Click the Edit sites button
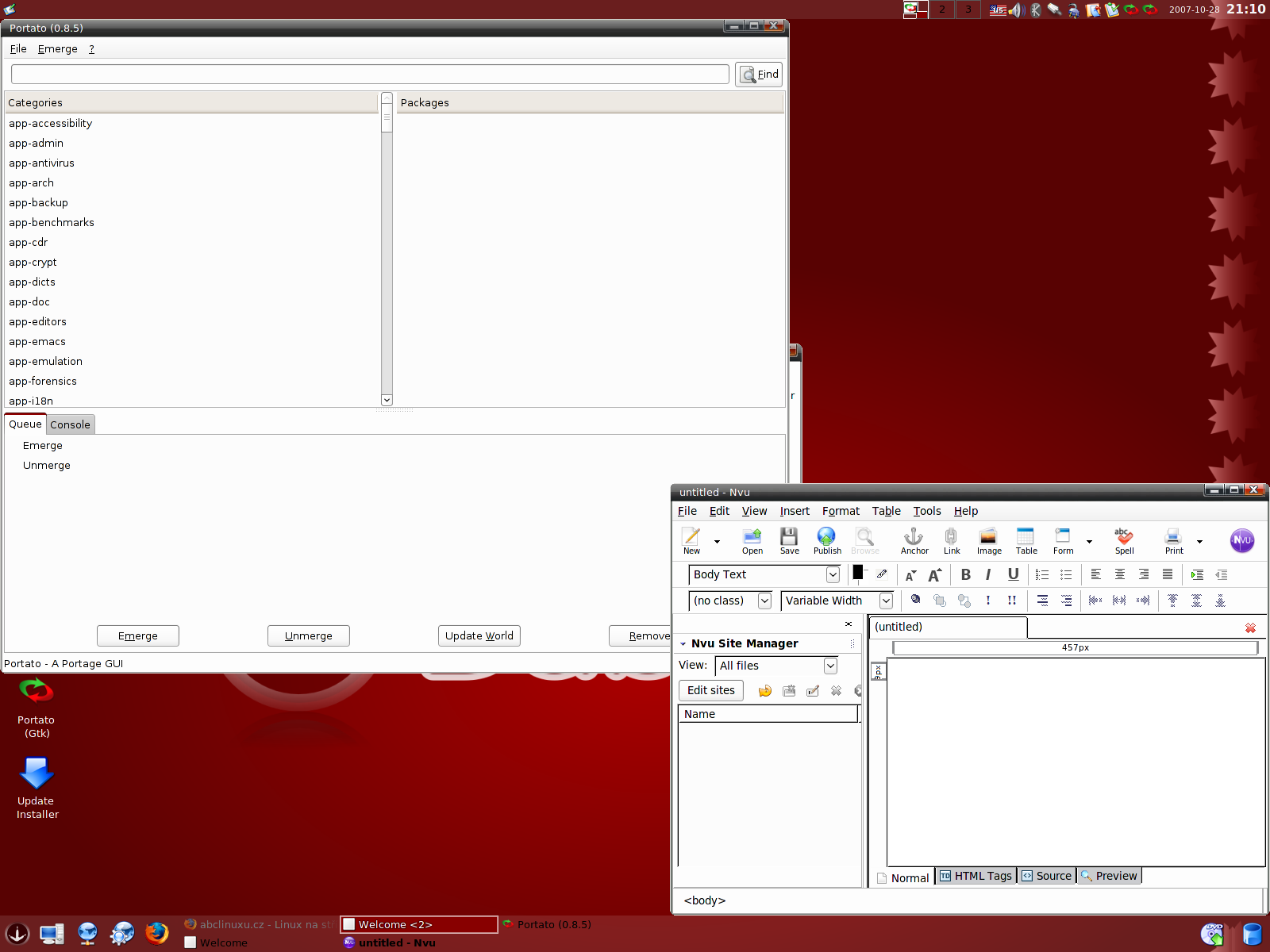The height and width of the screenshot is (952, 1270). [711, 690]
